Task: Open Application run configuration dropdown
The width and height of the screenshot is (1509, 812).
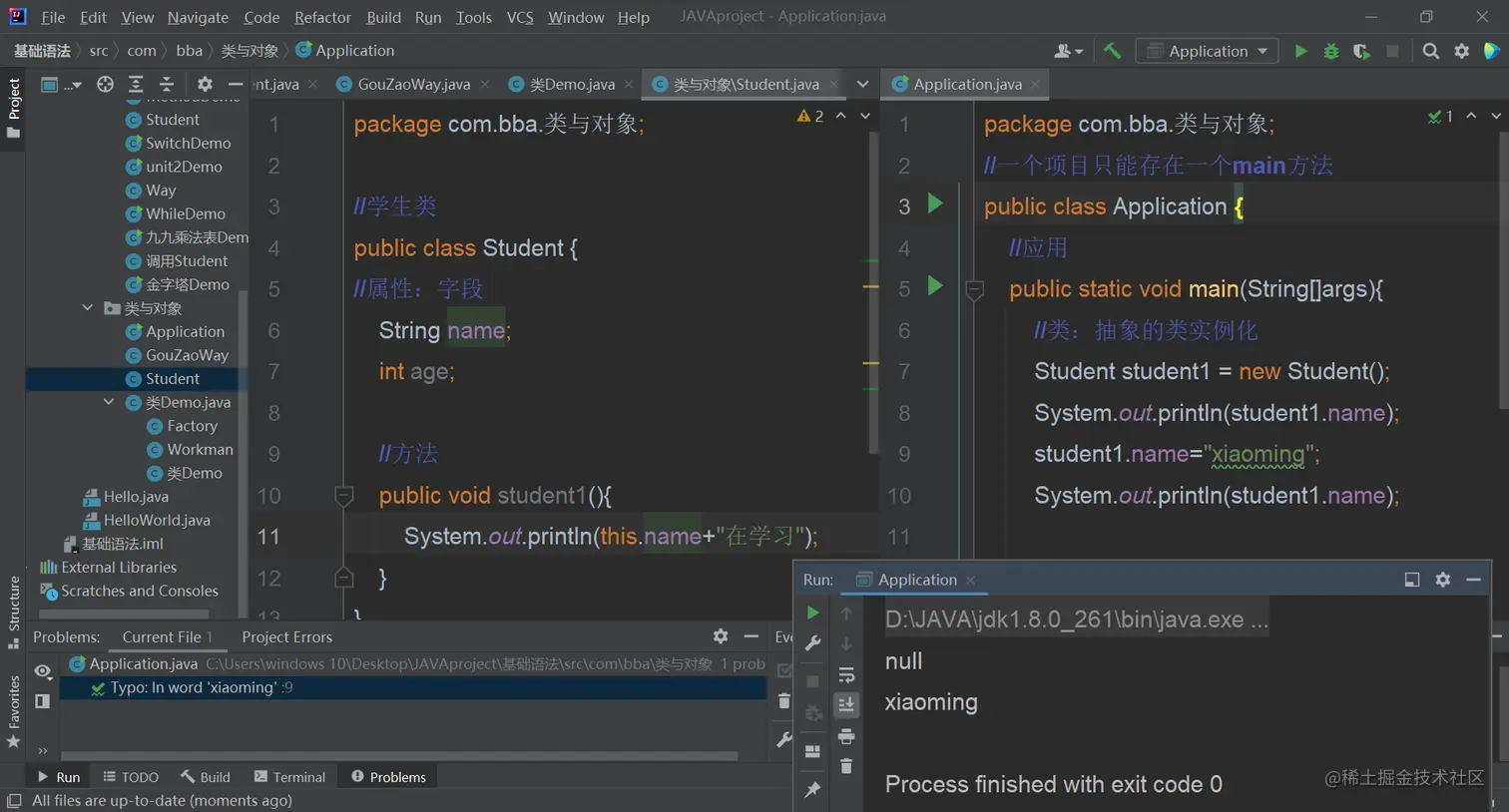Action: [1207, 51]
